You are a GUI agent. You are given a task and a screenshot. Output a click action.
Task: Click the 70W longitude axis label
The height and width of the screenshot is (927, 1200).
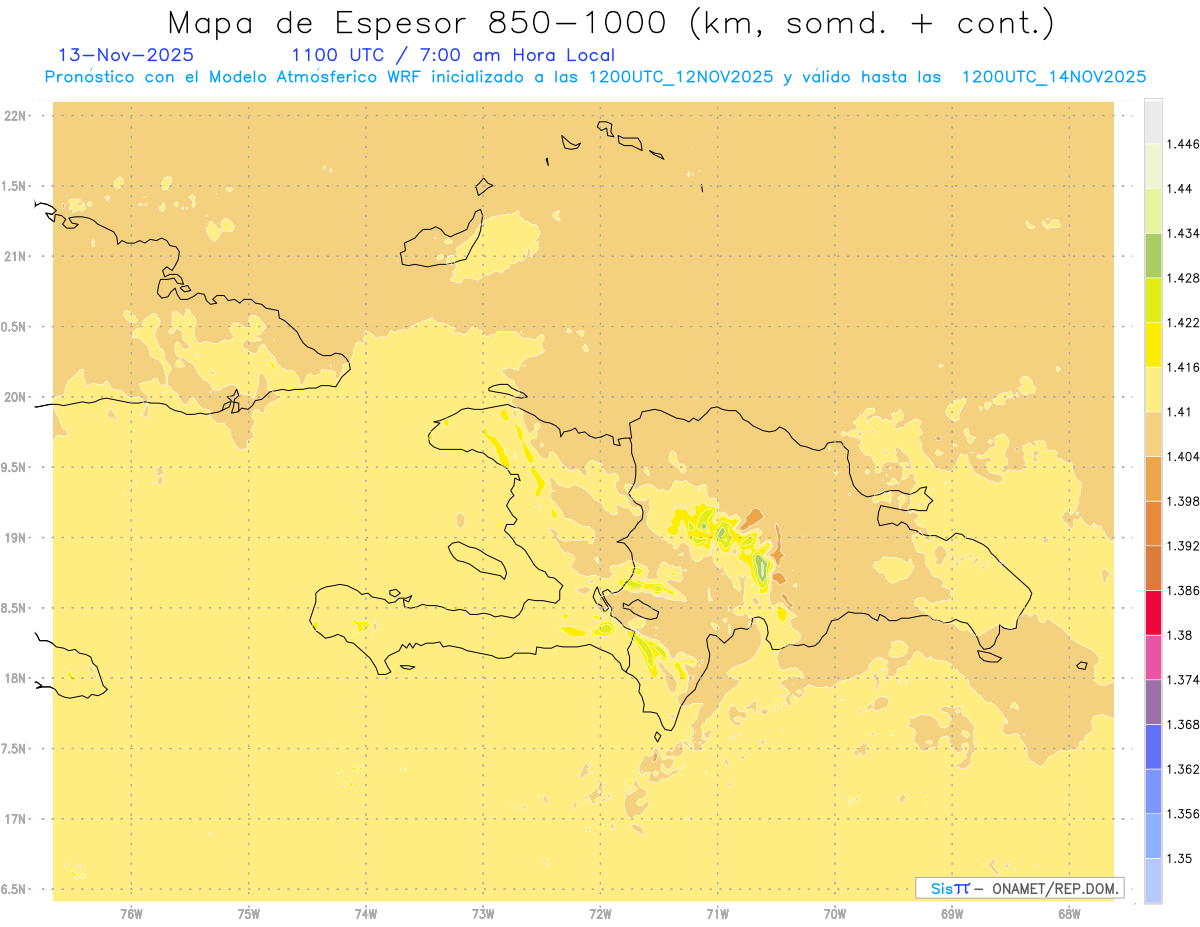[835, 914]
